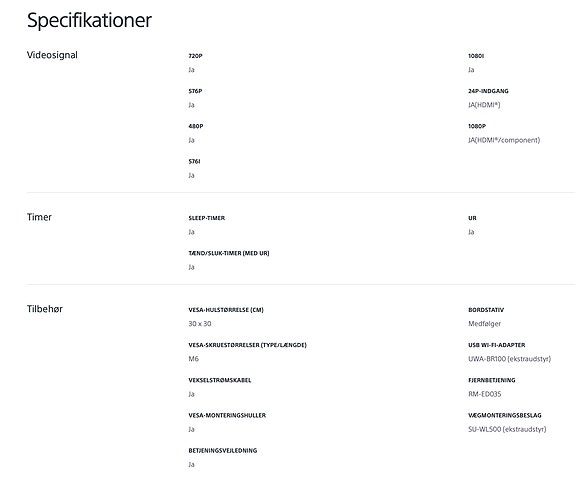Click the JA(HDMI/component) value under 1080P
This screenshot has height=477, width=575.
pyautogui.click(x=504, y=140)
